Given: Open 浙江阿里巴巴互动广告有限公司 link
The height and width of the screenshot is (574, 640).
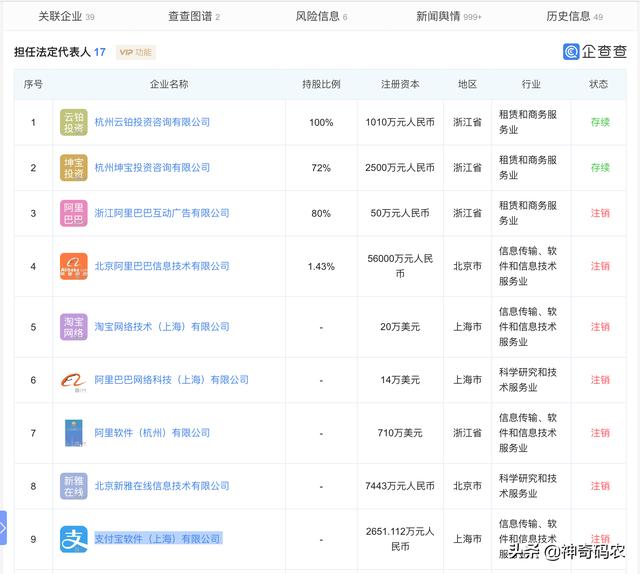Looking at the screenshot, I should 162,213.
